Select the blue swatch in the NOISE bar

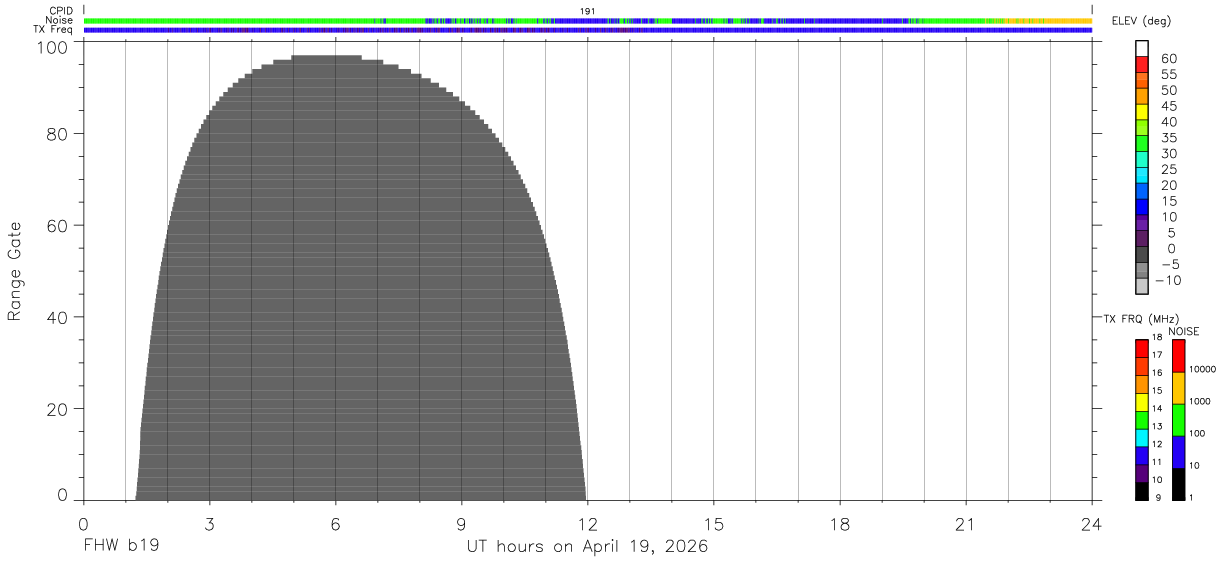pyautogui.click(x=1178, y=452)
